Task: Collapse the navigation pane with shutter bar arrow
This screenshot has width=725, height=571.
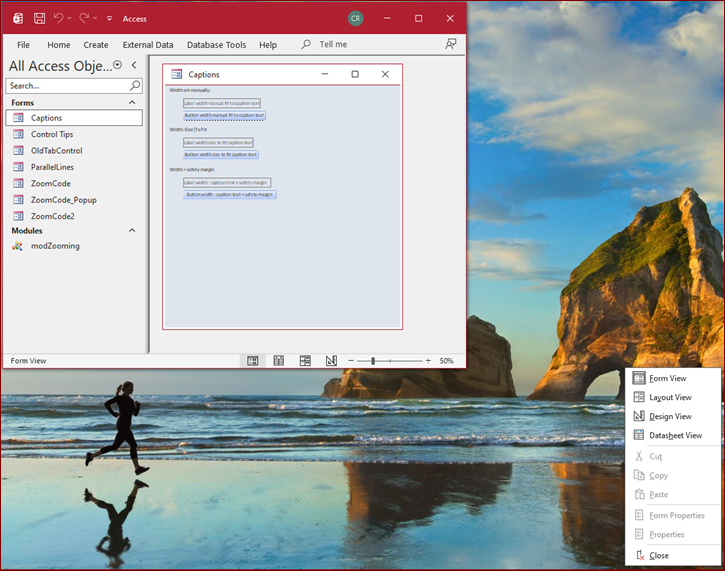Action: tap(134, 65)
